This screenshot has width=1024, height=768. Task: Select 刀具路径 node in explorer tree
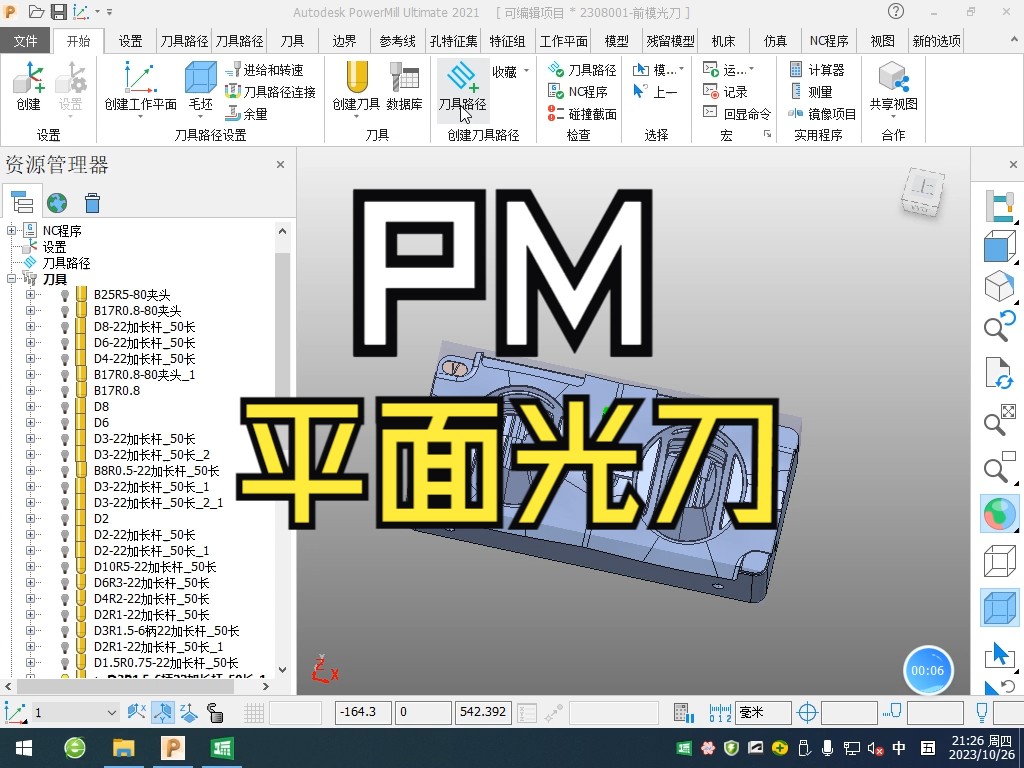66,263
